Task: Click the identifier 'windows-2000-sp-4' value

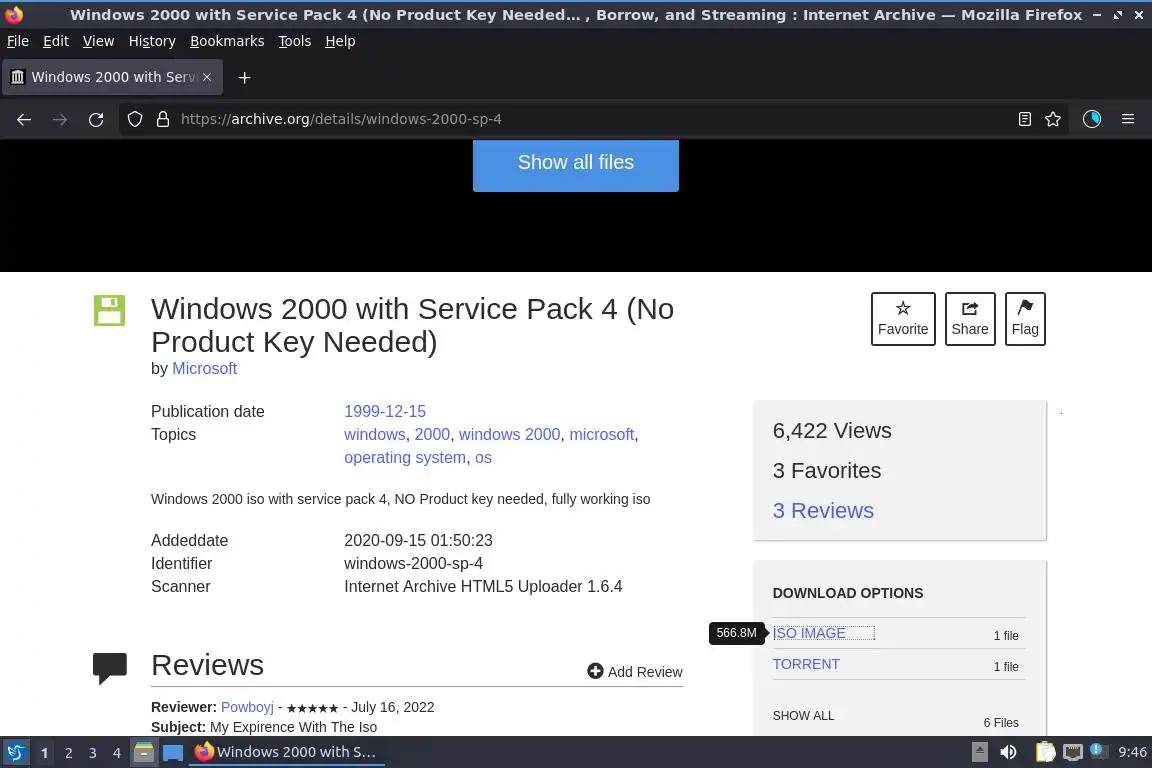Action: [414, 564]
